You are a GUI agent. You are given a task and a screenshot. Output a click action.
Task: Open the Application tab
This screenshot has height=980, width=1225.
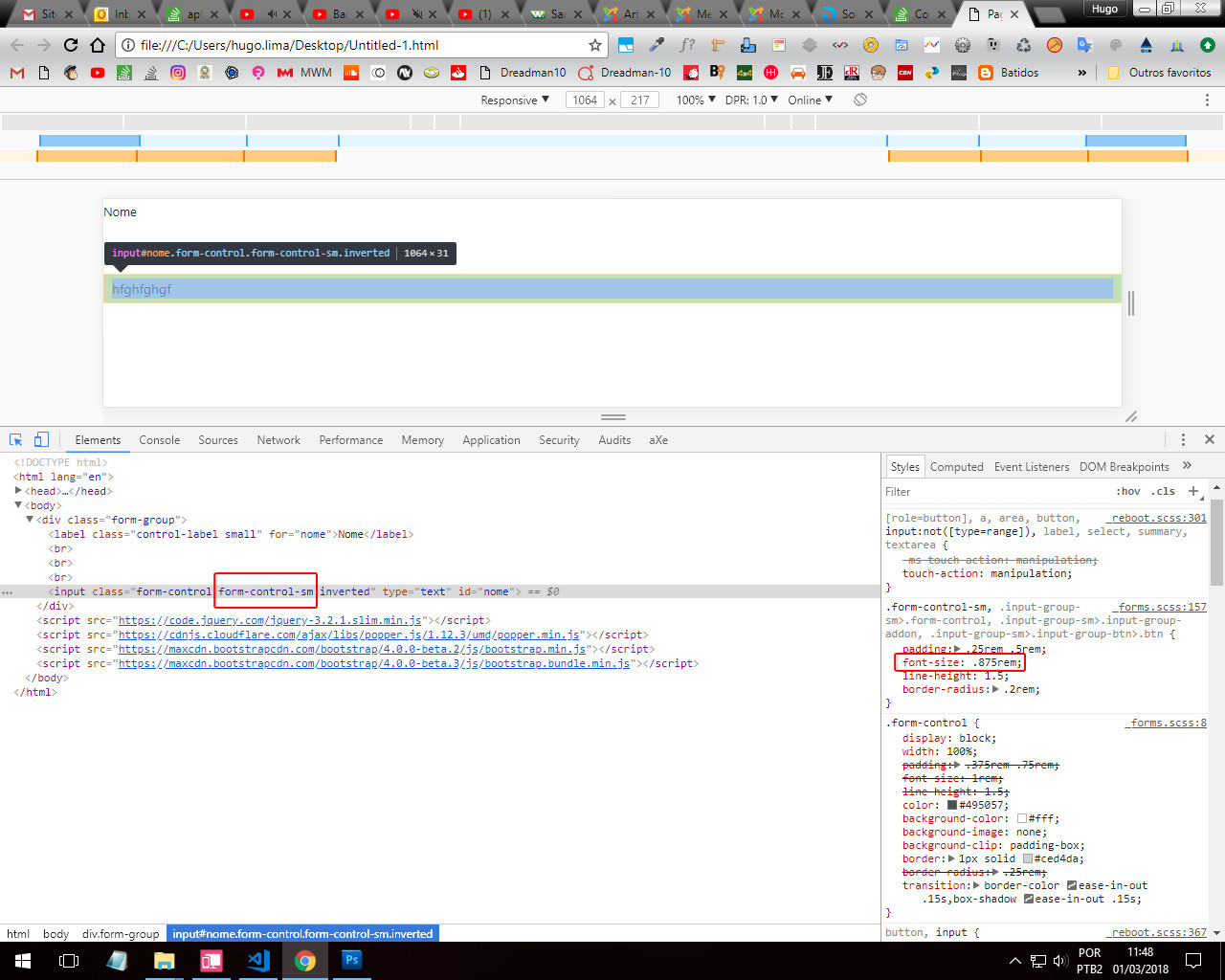coord(491,440)
